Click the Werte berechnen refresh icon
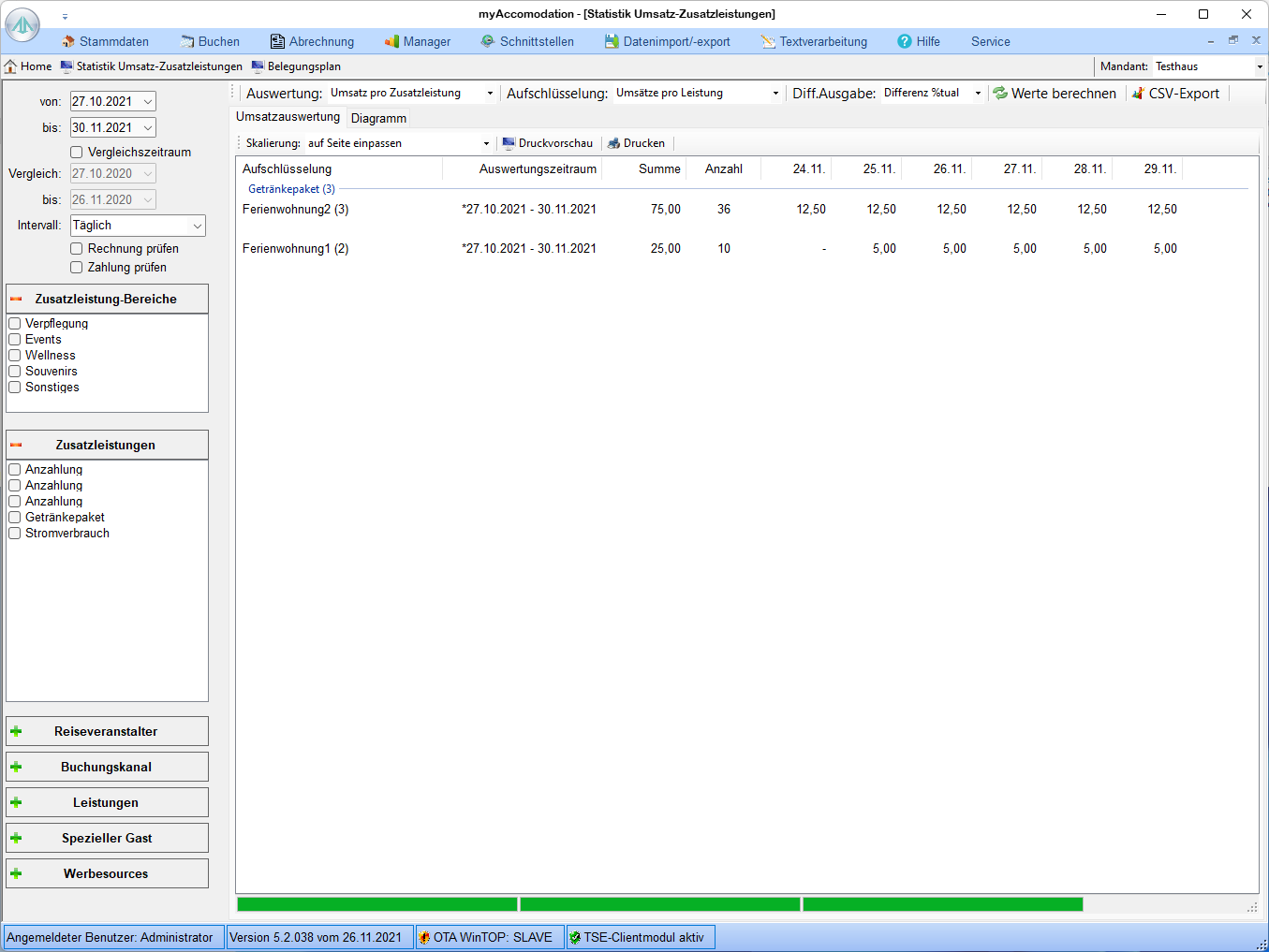Screen dimensions: 1269x952 [x=1000, y=94]
